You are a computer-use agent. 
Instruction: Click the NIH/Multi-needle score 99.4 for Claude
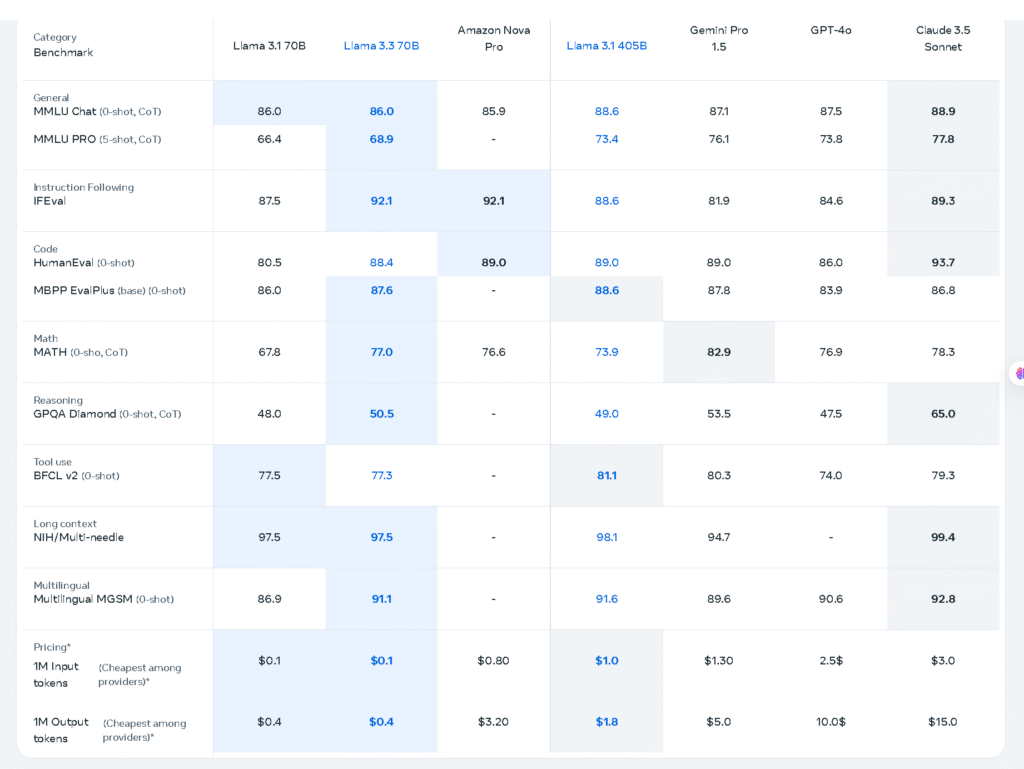pos(942,537)
